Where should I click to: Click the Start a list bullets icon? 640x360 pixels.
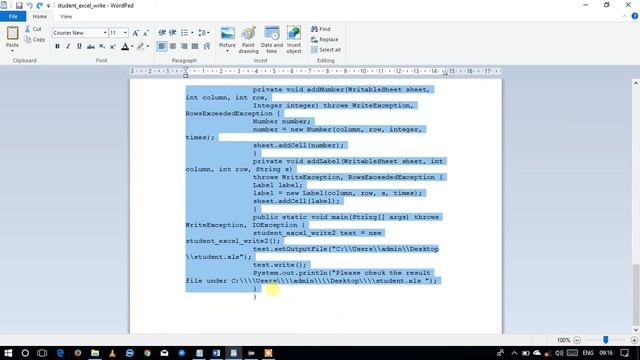(x=184, y=33)
